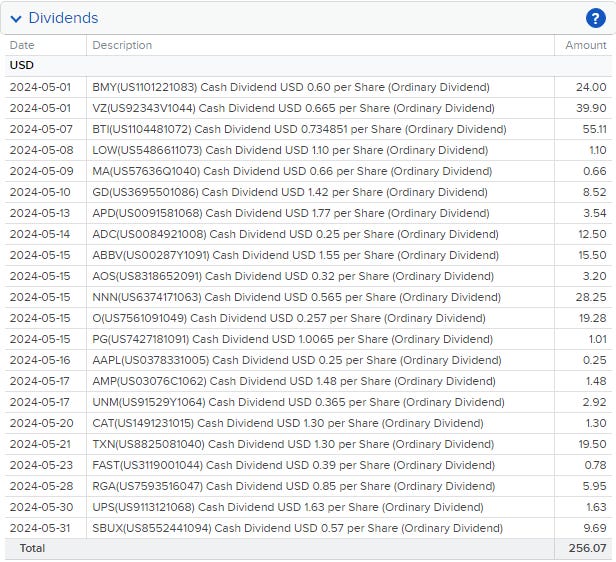The height and width of the screenshot is (562, 616).
Task: Click the 12.50 amount for ADC
Action: pos(592,234)
